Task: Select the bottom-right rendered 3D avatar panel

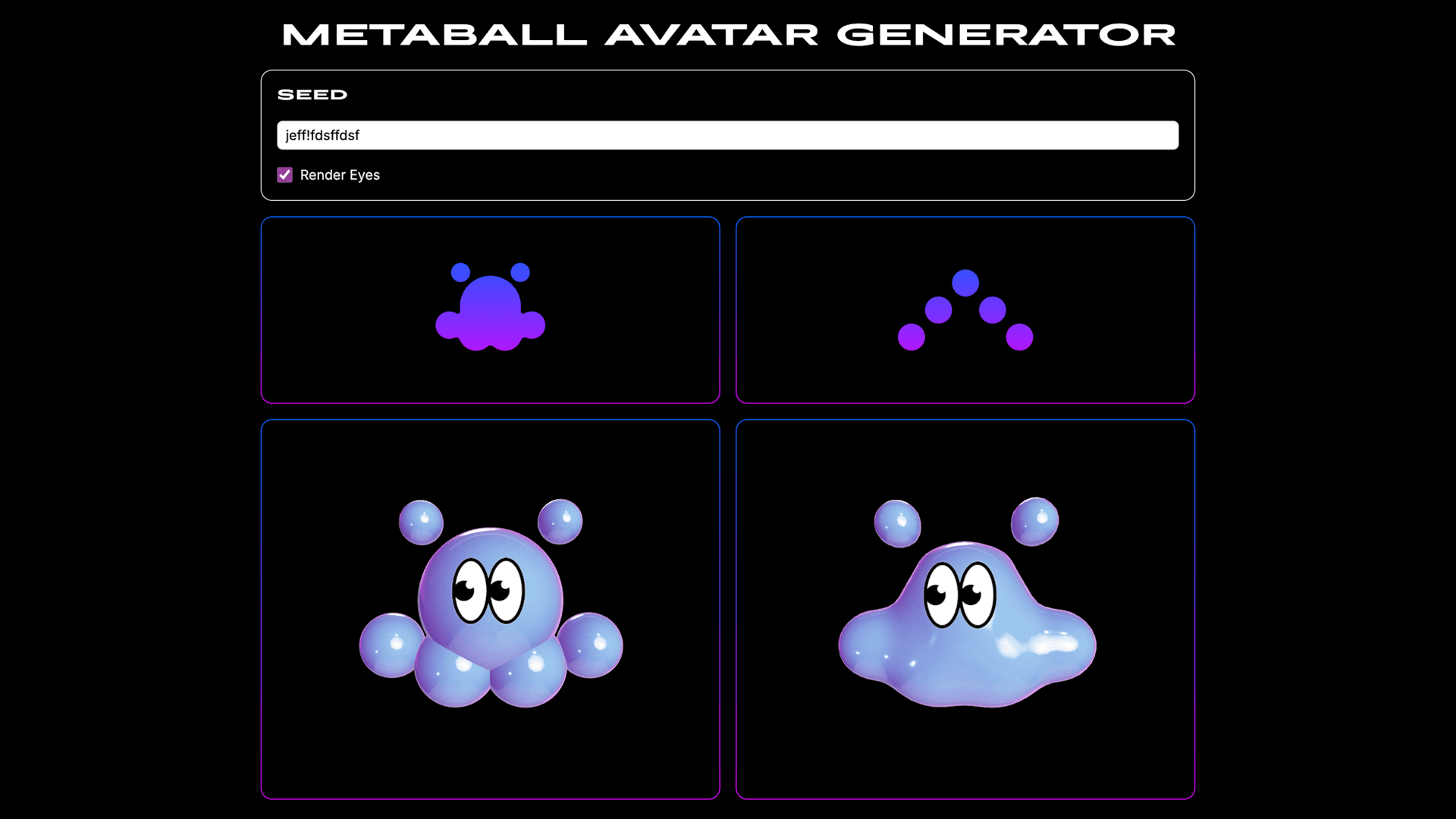Action: [965, 751]
